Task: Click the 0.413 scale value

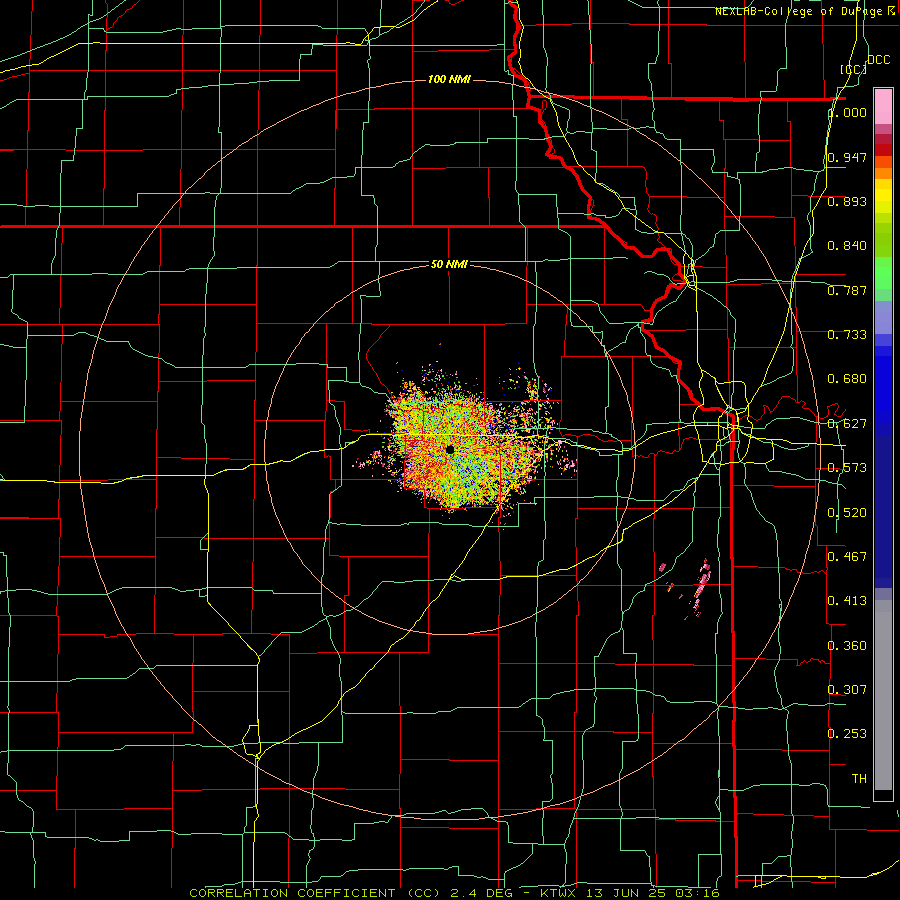Action: (847, 601)
